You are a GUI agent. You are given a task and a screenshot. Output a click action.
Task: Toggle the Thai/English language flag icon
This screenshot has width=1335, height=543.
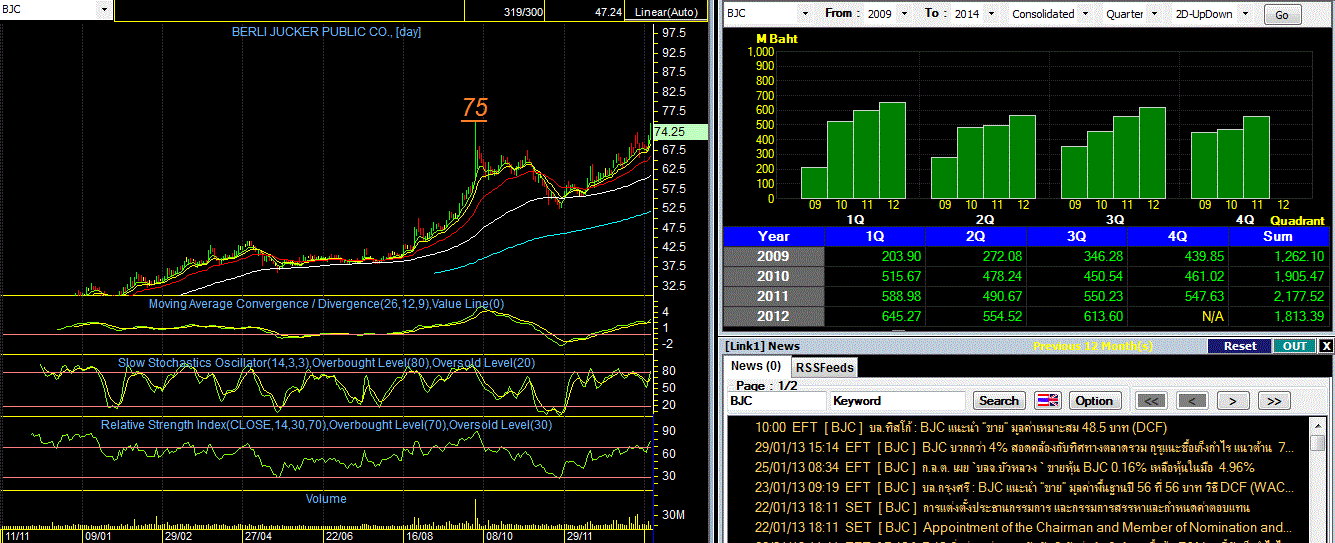(1047, 401)
